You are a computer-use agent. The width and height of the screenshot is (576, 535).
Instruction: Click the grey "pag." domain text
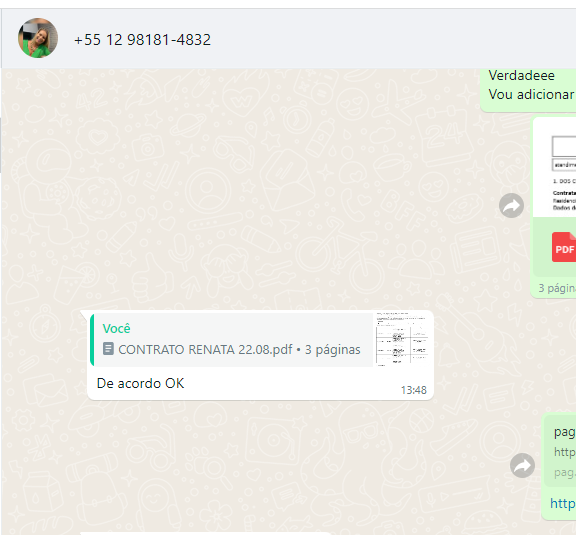(565, 472)
